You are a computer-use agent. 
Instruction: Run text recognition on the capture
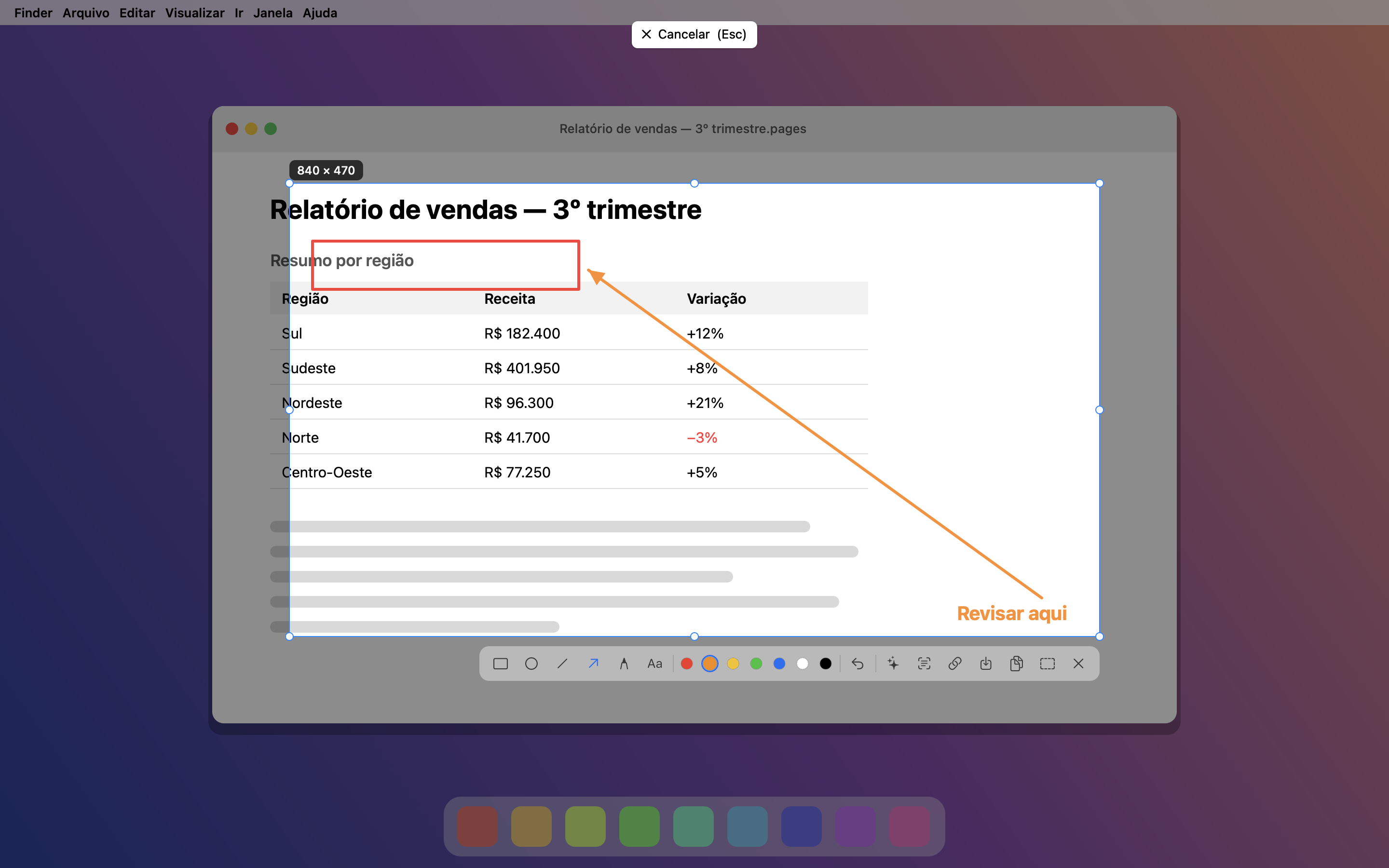pos(924,664)
